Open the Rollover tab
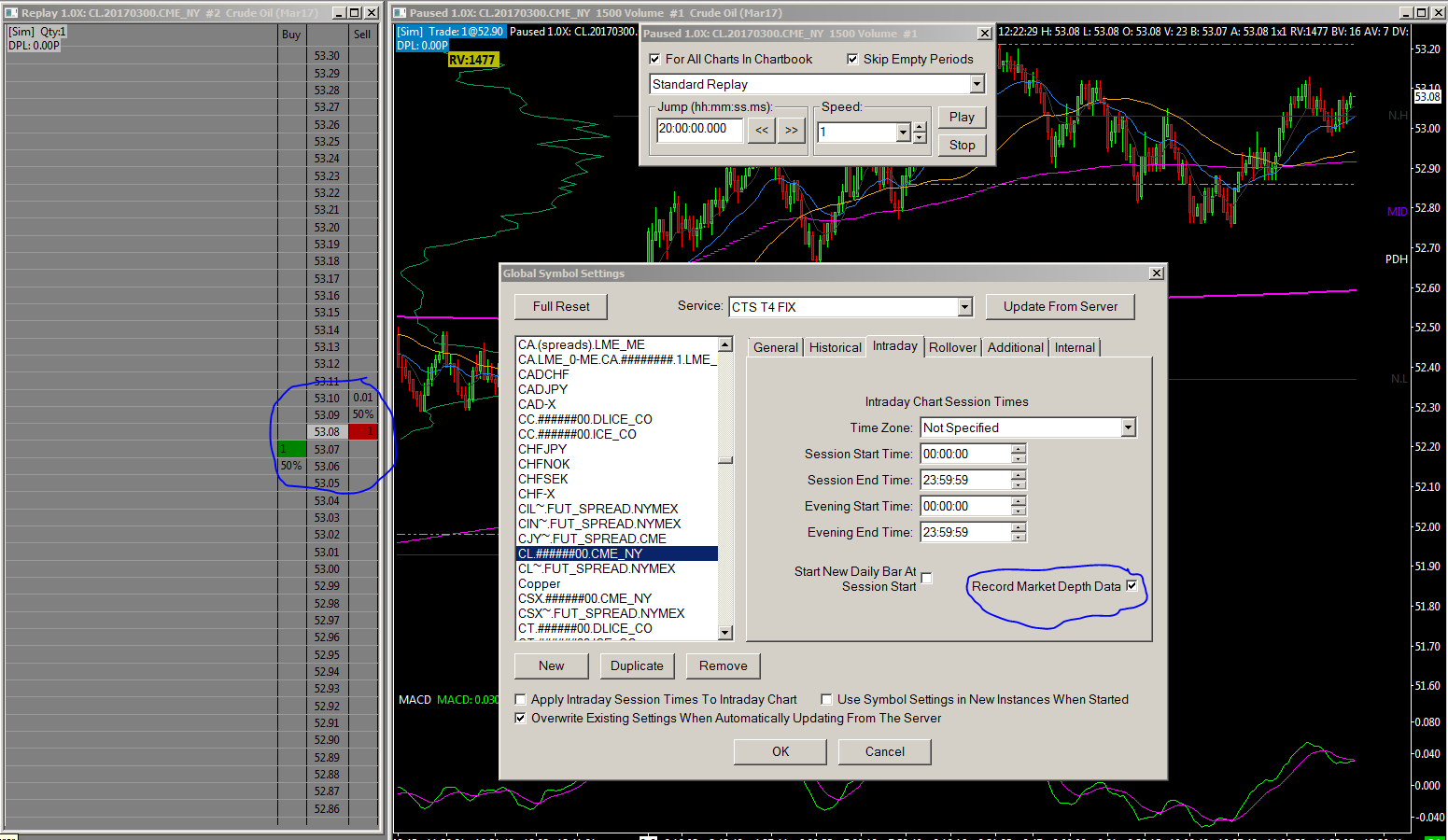 point(952,347)
